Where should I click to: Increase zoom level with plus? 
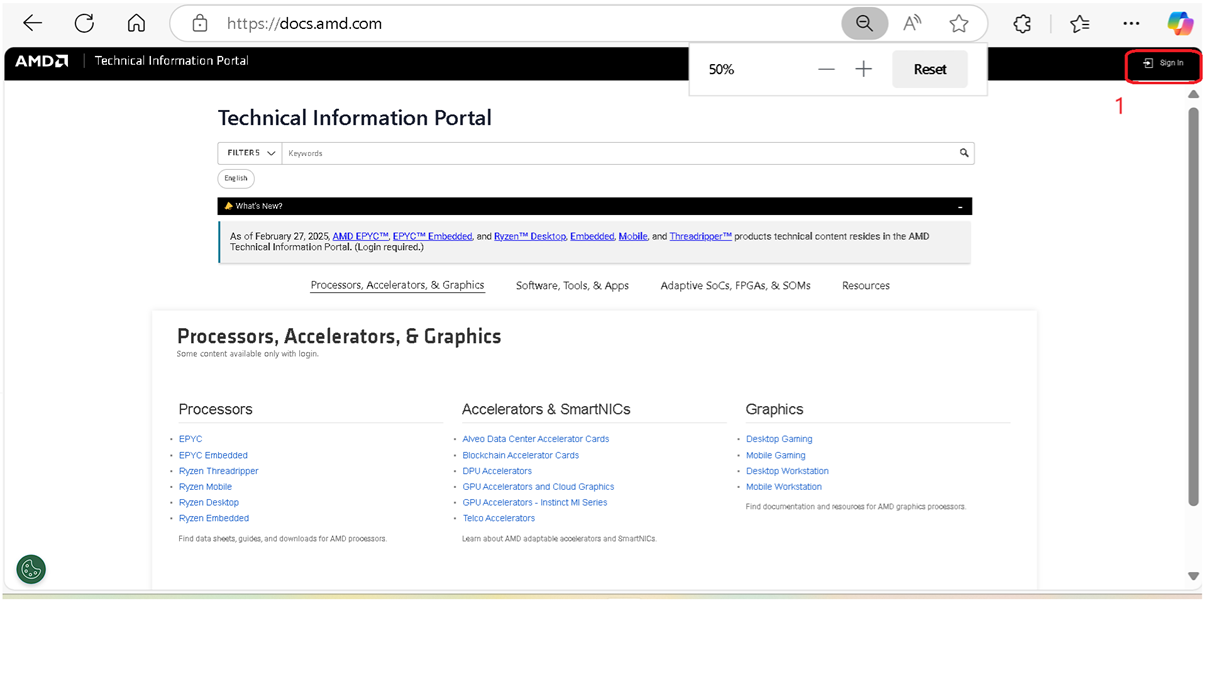point(864,69)
